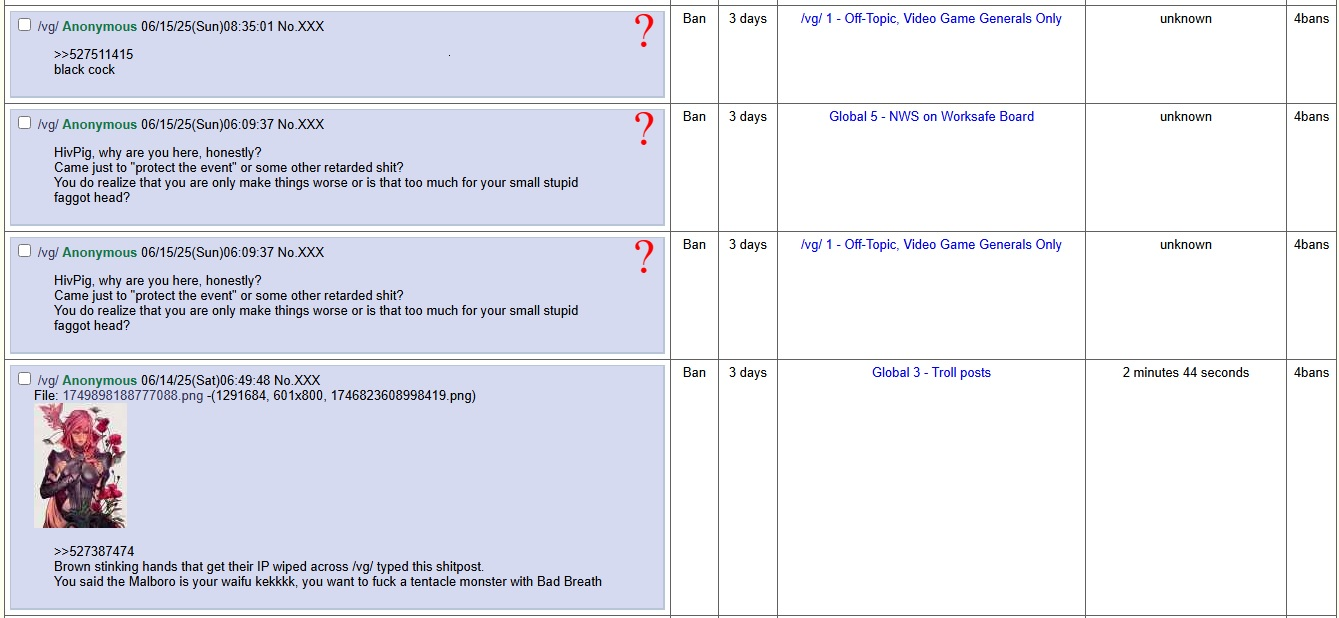
Task: Click the line starting 'Brown stinking hands'
Action: tap(269, 567)
